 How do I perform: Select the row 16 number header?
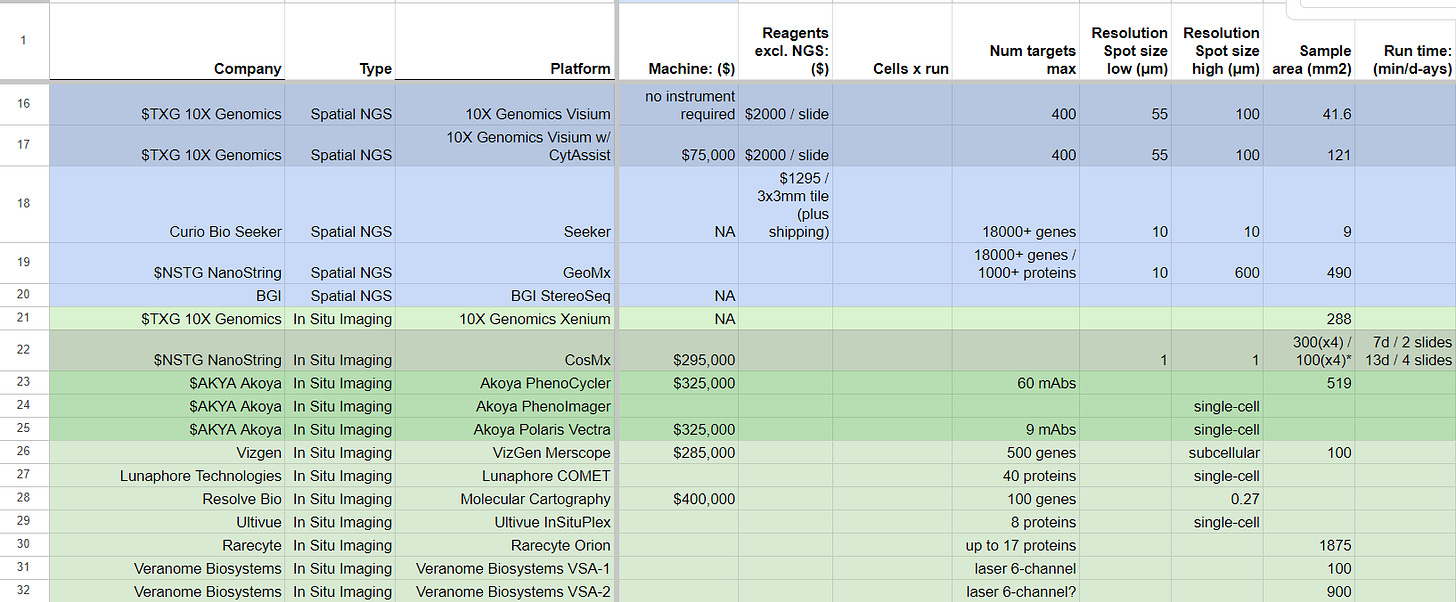pos(24,104)
